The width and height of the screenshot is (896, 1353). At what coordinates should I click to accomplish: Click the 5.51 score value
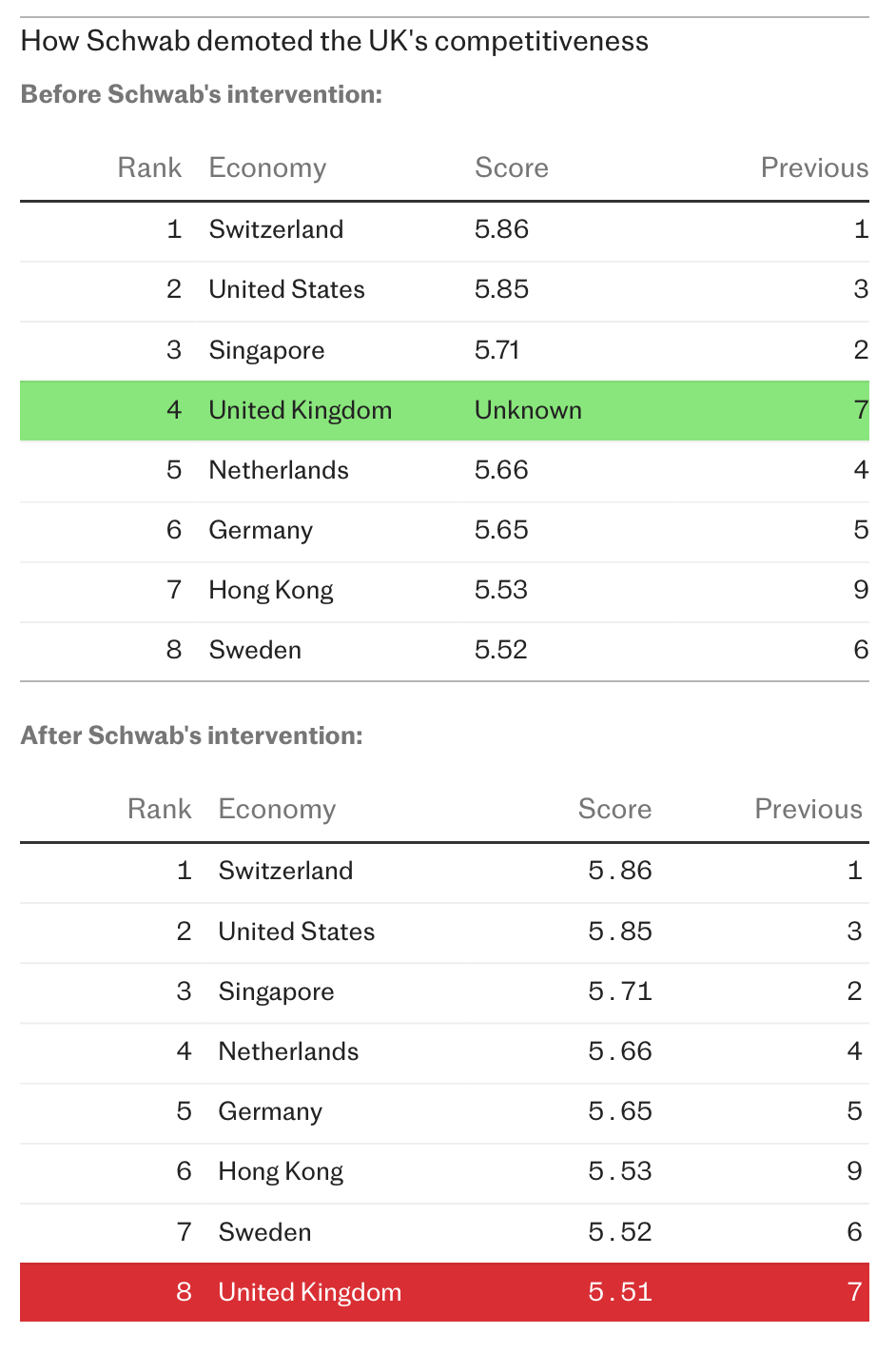click(620, 1292)
